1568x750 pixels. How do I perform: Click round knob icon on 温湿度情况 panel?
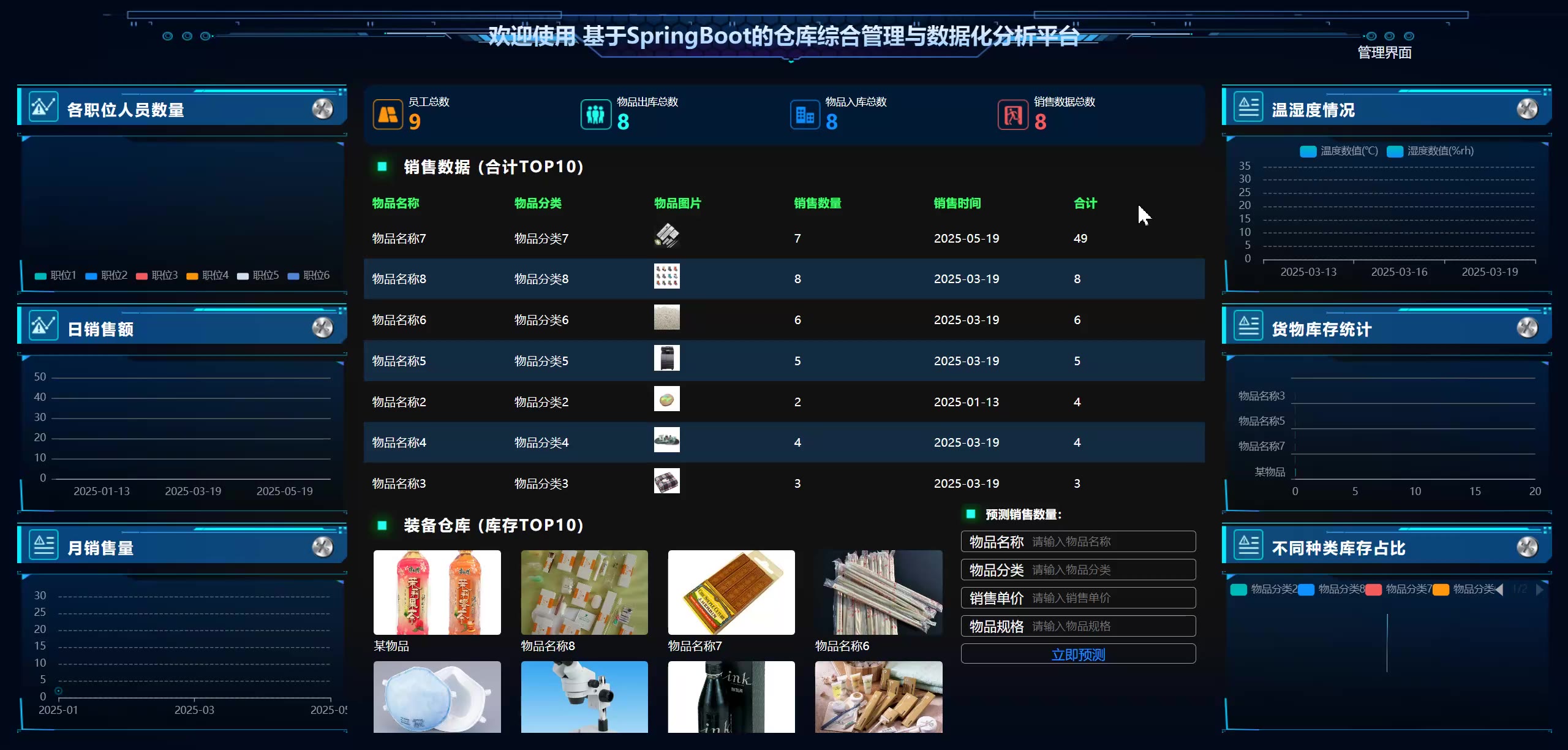click(1527, 109)
